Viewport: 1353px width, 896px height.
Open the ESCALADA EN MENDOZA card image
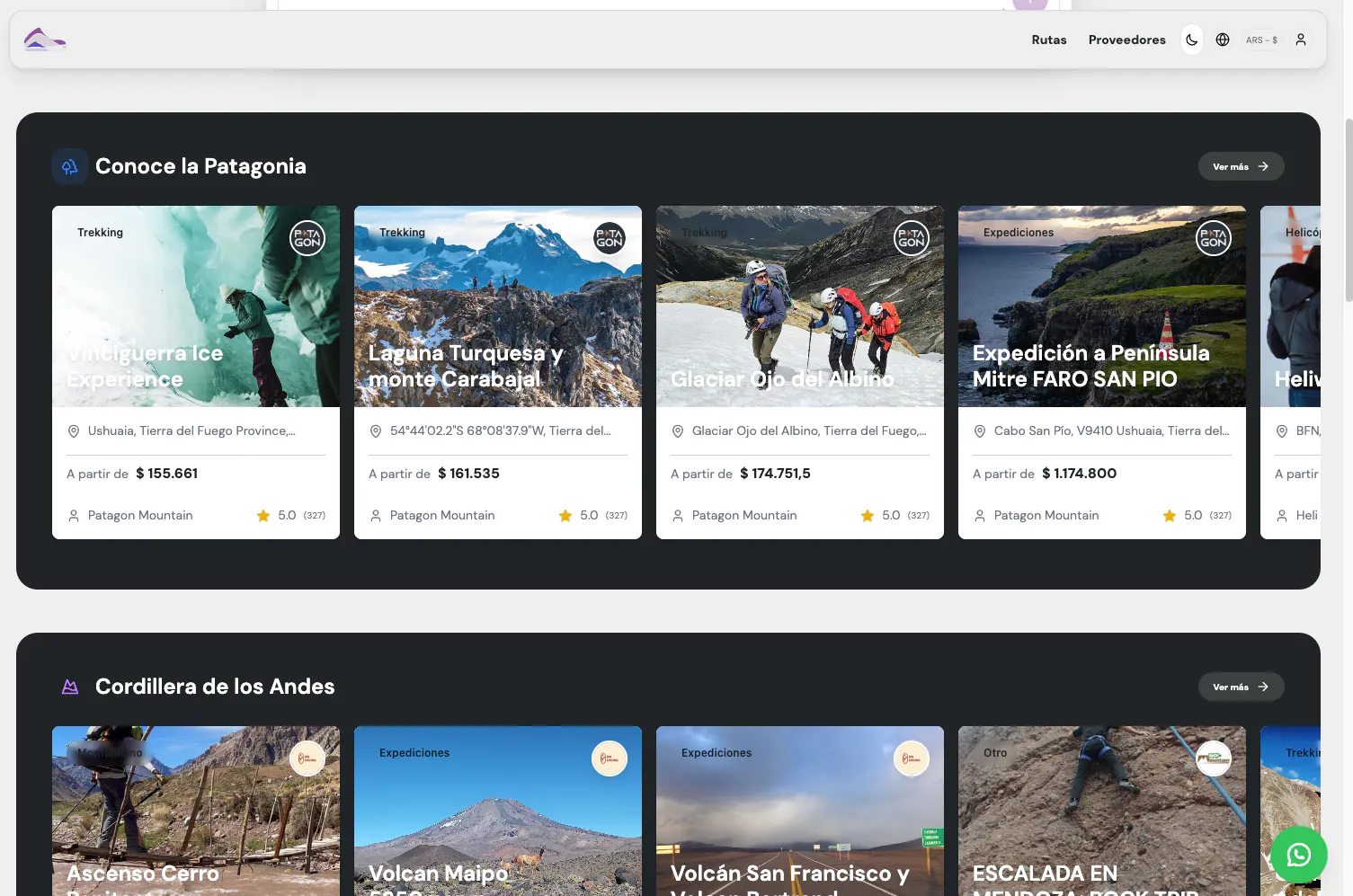point(1102,811)
